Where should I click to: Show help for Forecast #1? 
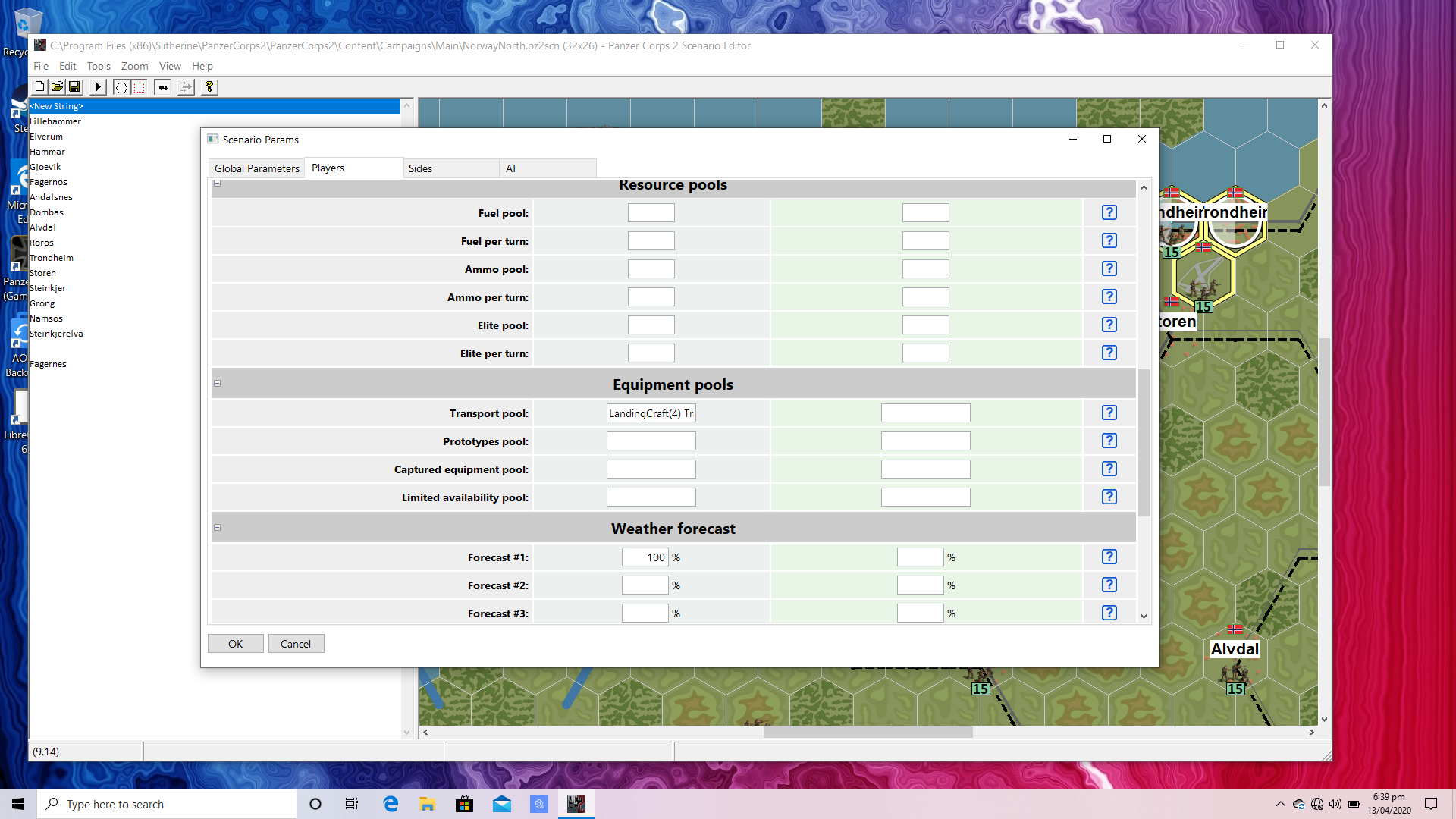pyautogui.click(x=1109, y=557)
